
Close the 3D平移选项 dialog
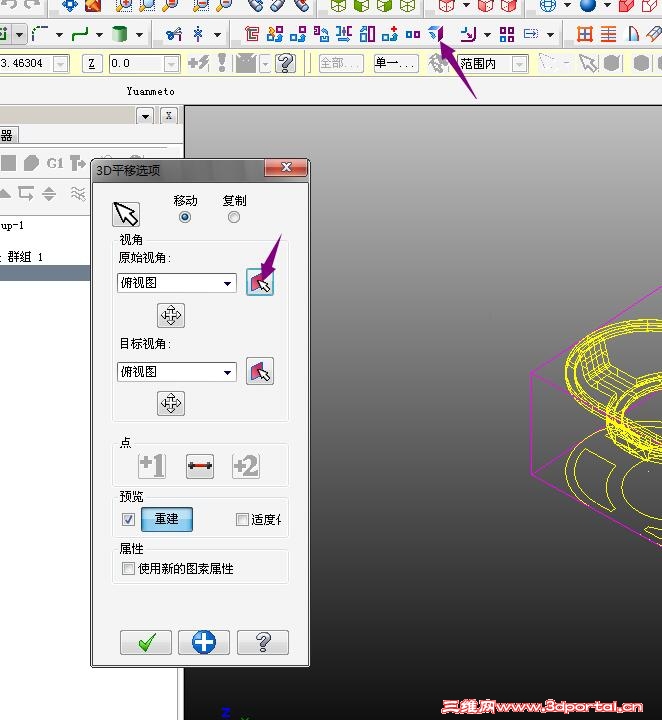click(x=286, y=167)
